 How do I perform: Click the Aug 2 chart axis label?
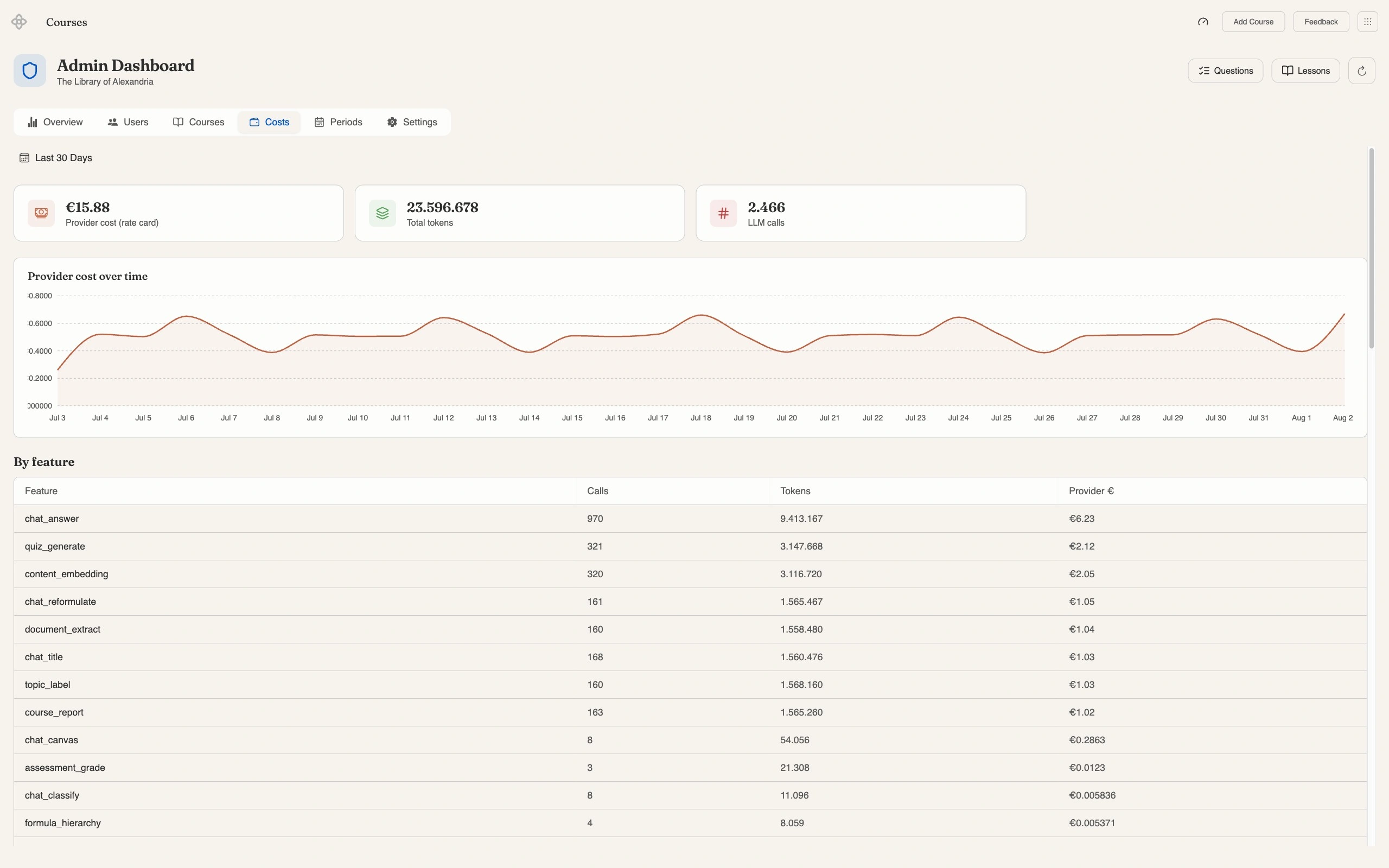click(x=1342, y=418)
